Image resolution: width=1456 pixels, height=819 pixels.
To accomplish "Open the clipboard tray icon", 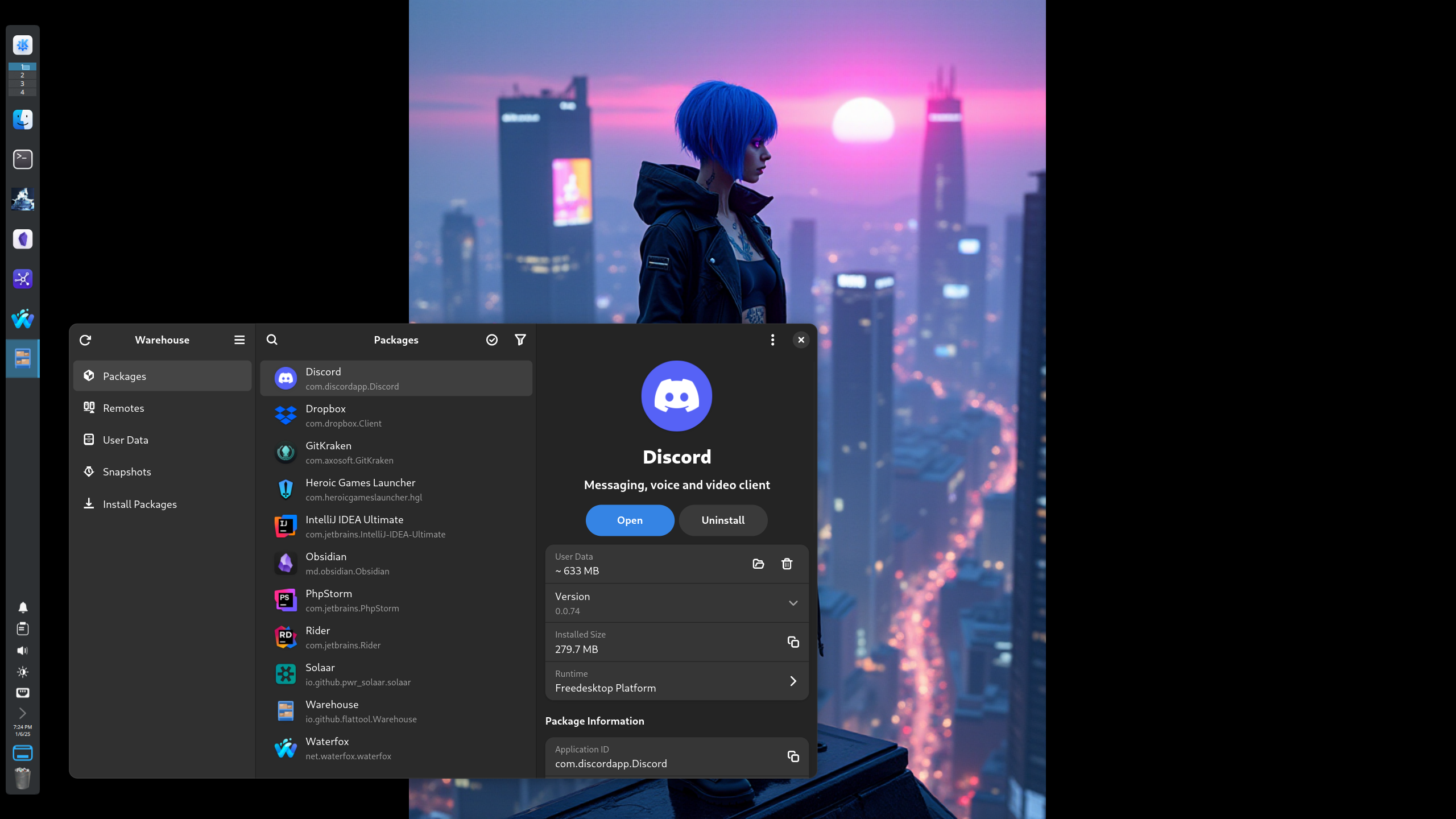I will (23, 628).
